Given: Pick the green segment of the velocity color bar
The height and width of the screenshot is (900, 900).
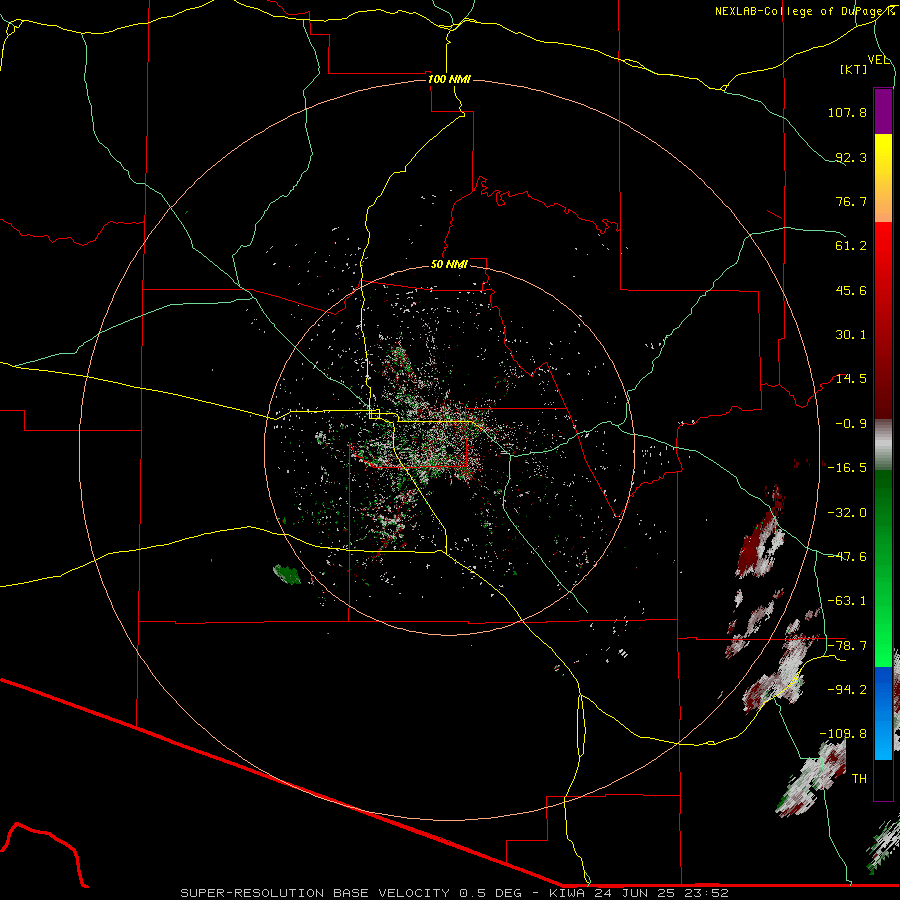Looking at the screenshot, I should click(883, 568).
